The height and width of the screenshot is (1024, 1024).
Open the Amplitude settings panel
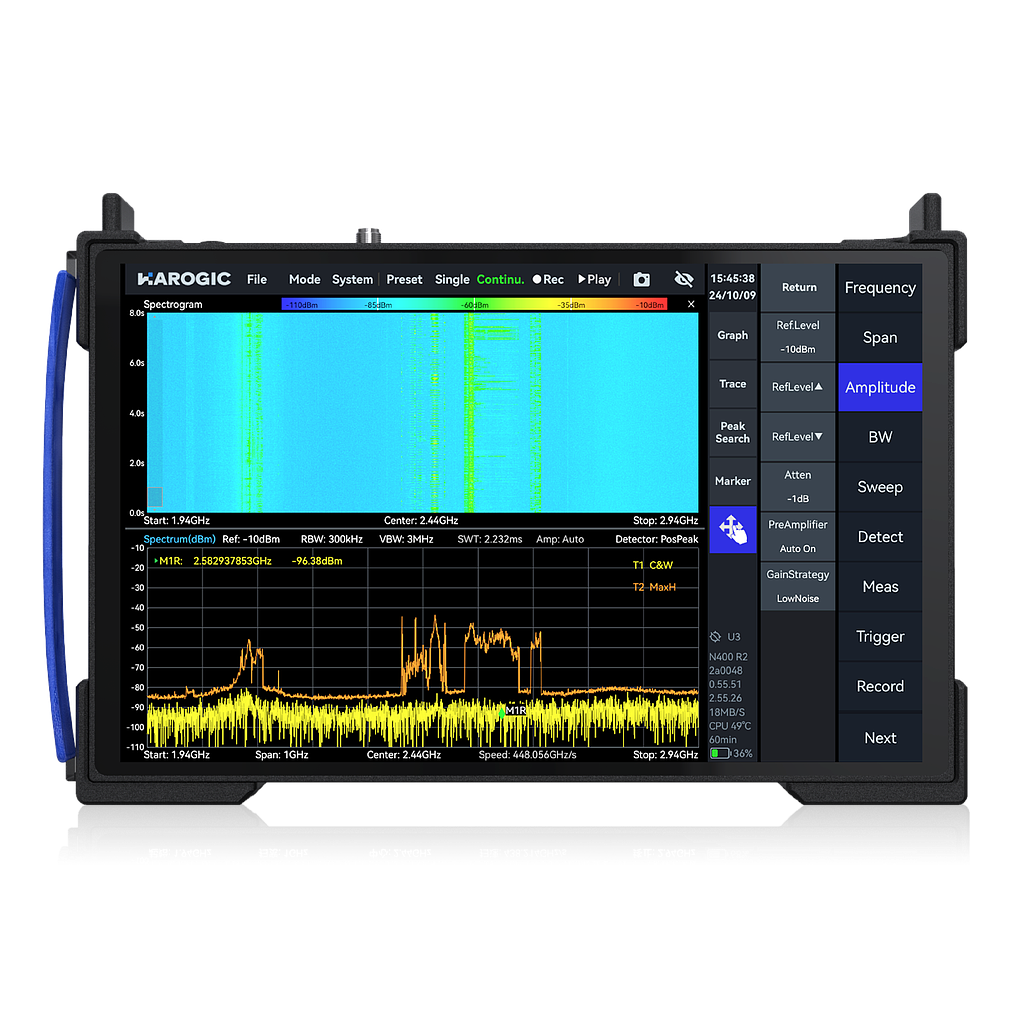[x=879, y=387]
